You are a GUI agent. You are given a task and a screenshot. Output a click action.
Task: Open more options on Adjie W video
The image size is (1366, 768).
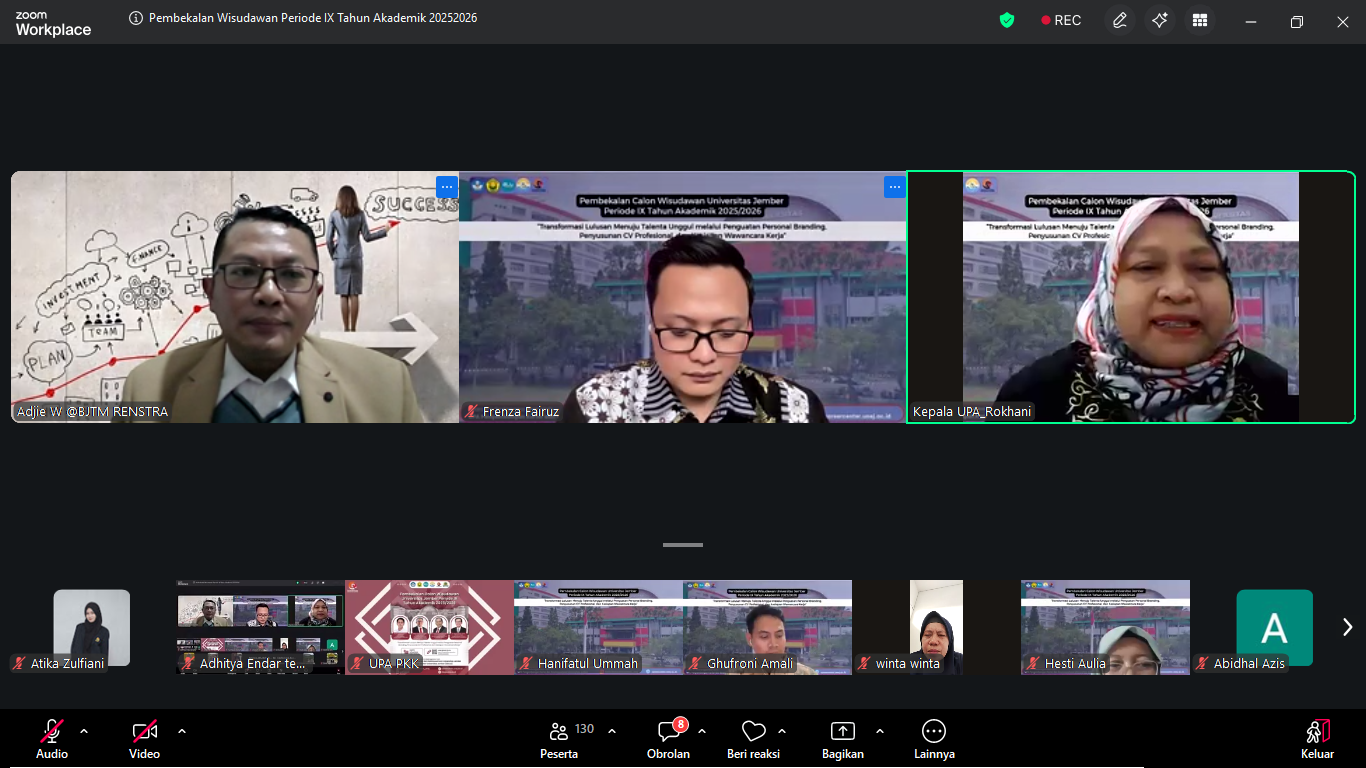click(446, 186)
